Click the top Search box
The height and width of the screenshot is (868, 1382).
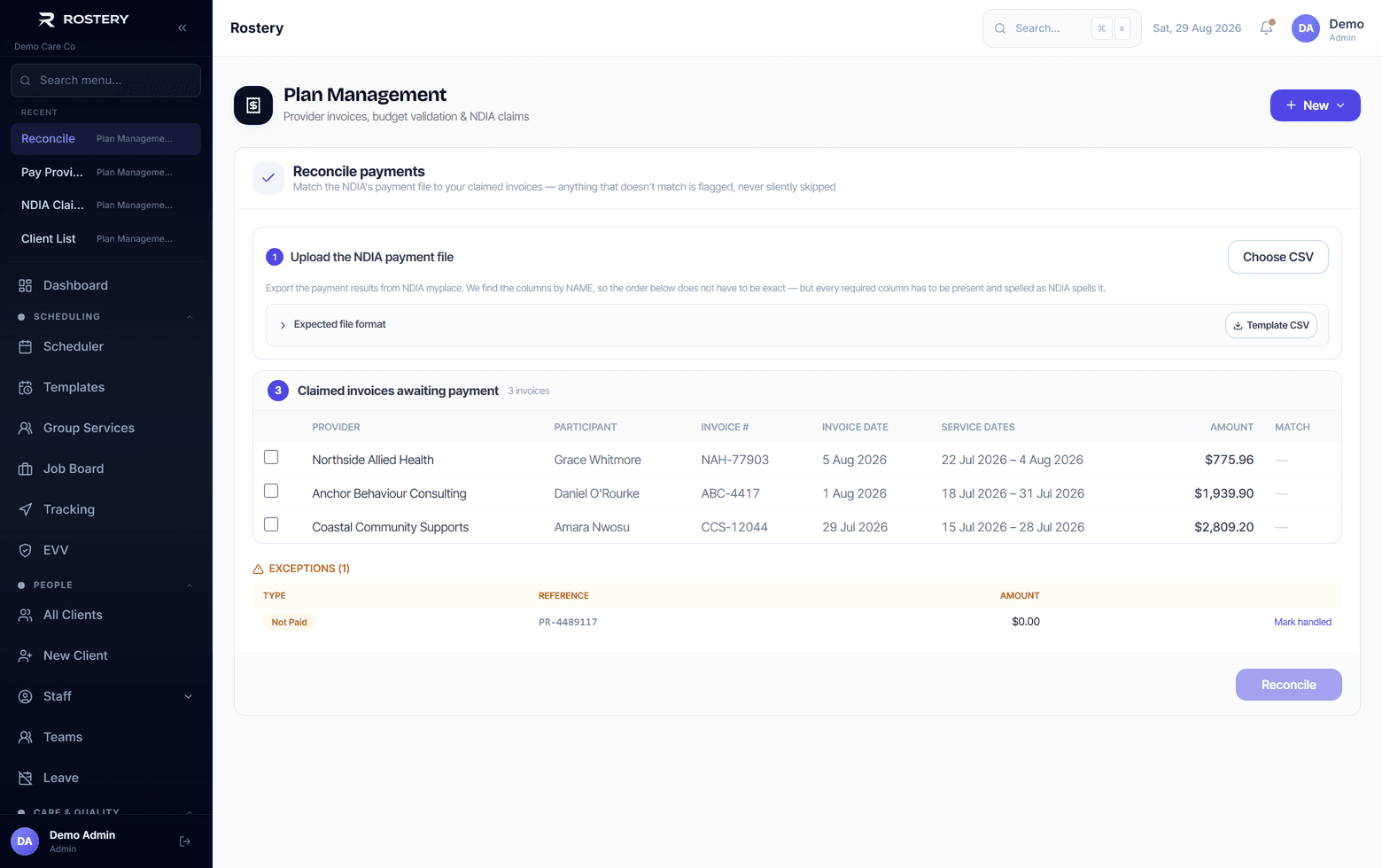(1061, 28)
